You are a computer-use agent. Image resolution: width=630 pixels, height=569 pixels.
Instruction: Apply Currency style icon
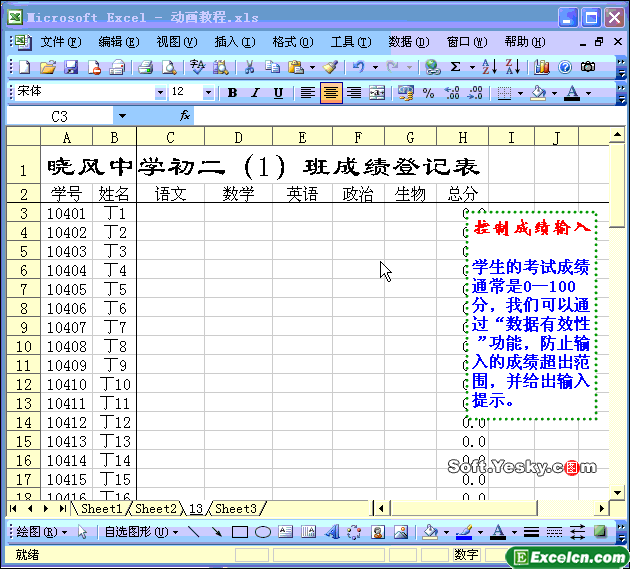[x=405, y=93]
